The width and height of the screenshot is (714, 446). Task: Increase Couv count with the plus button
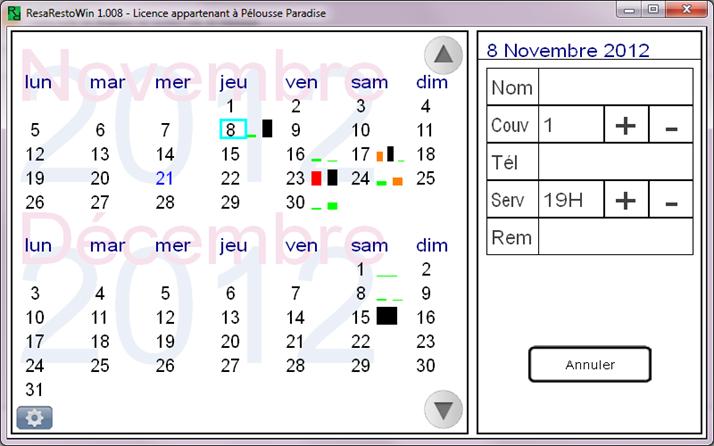tap(626, 125)
